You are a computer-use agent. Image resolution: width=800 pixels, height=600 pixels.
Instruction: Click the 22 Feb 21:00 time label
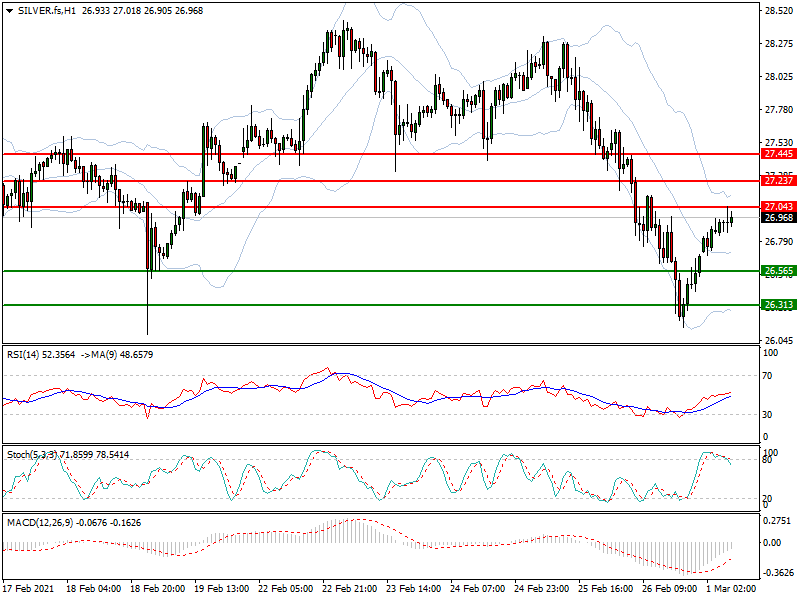(350, 588)
